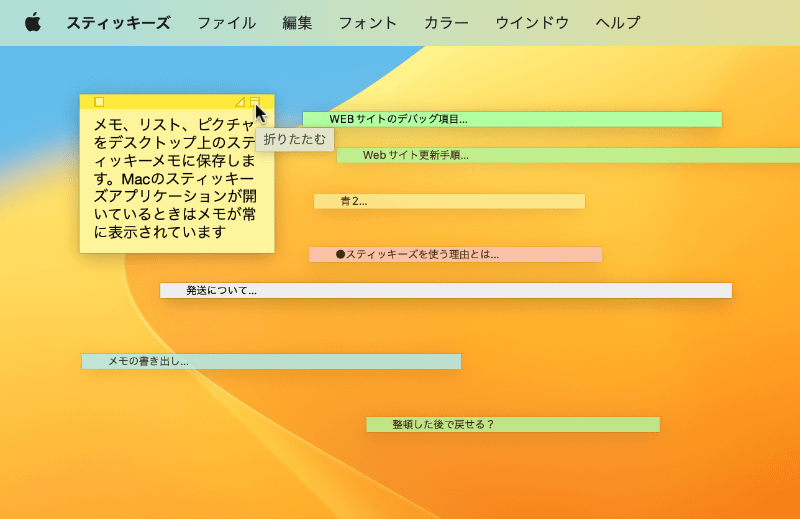Image resolution: width=800 pixels, height=519 pixels.
Task: Click the zoom triangle icon on yellow note
Action: point(240,102)
